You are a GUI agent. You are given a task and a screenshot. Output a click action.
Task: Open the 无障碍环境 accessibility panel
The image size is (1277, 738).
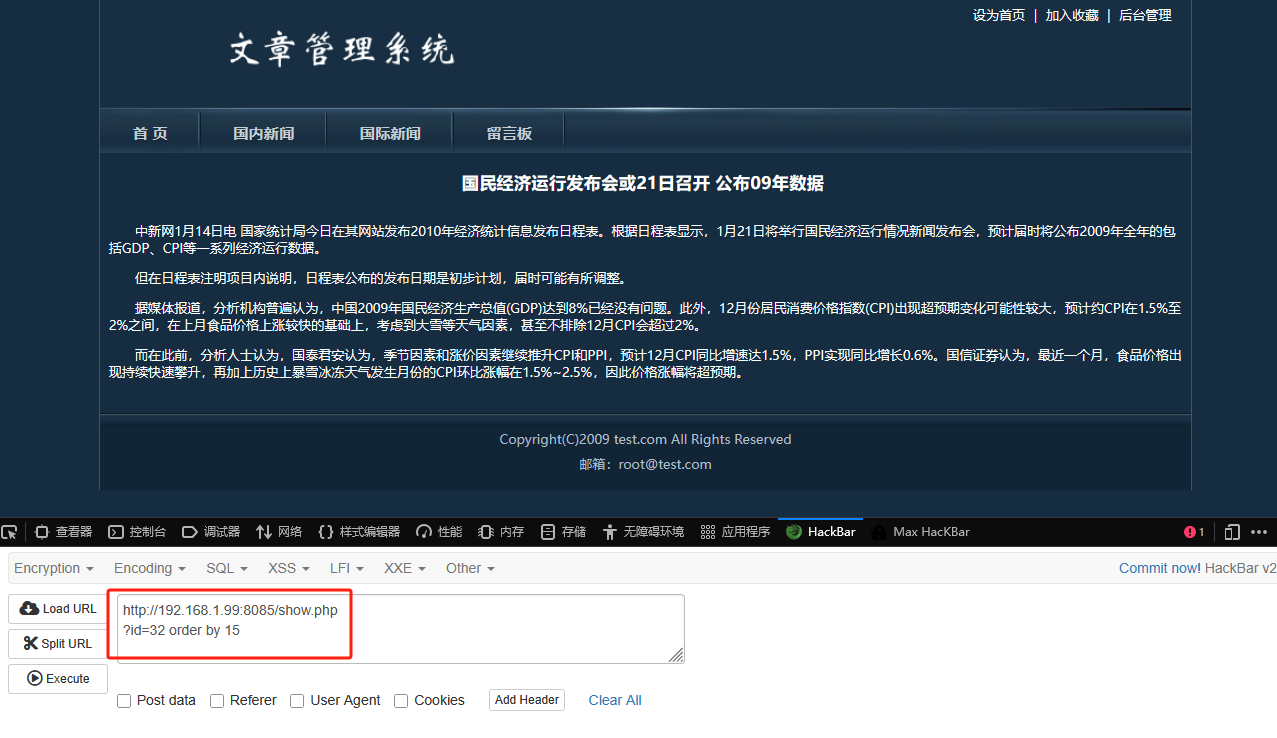point(643,532)
